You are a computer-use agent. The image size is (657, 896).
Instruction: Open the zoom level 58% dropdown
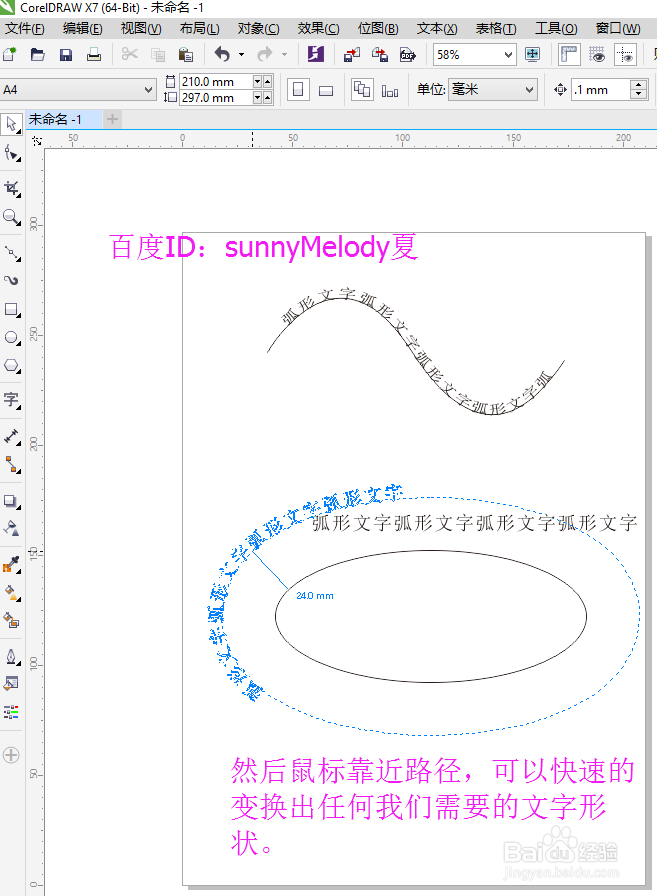coord(508,55)
